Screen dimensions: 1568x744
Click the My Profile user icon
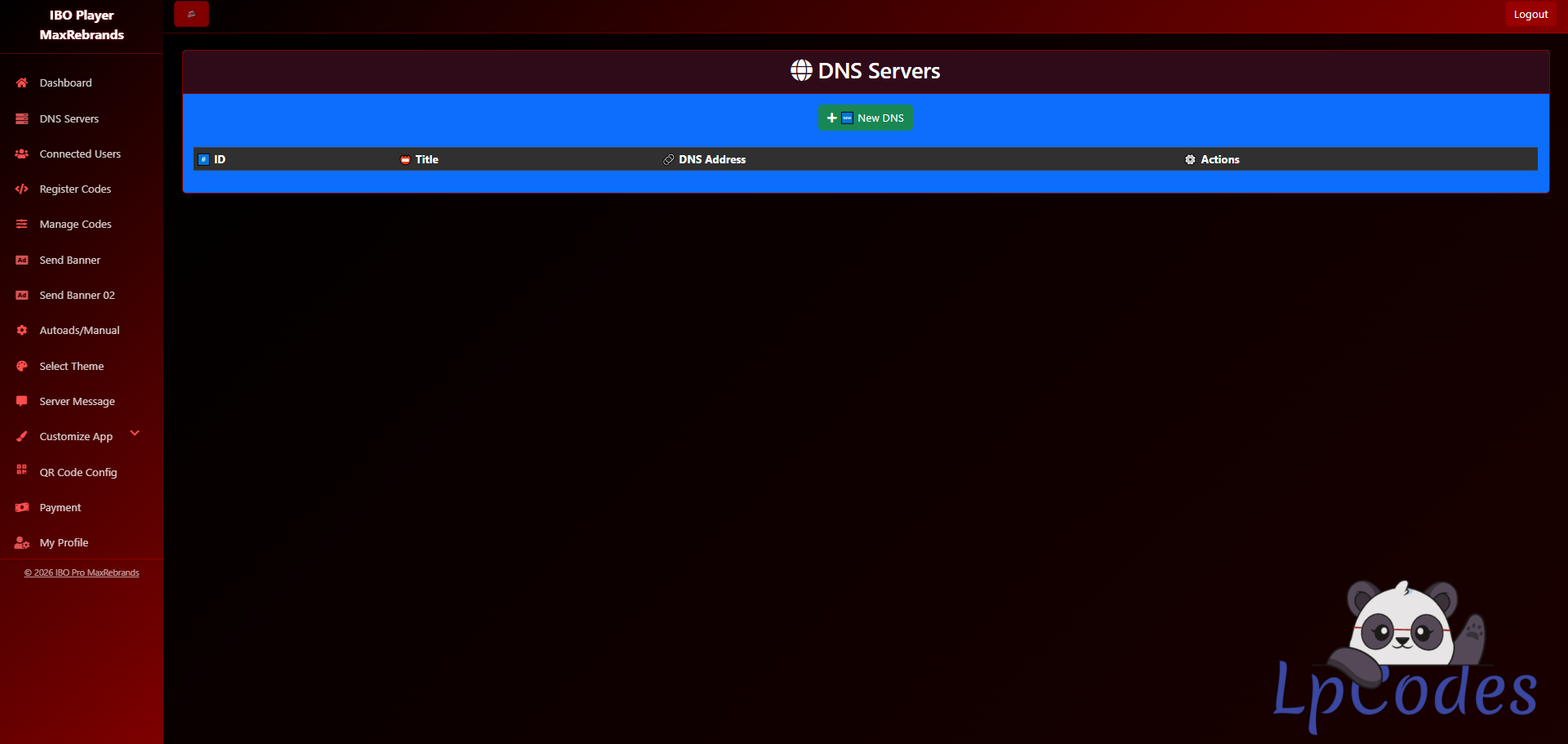pyautogui.click(x=22, y=542)
